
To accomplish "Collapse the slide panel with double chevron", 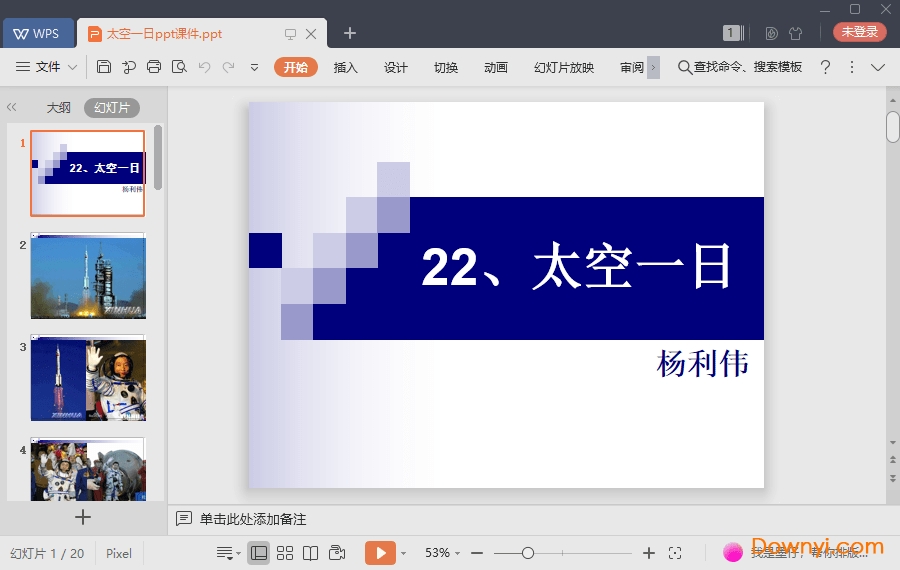I will point(11,107).
